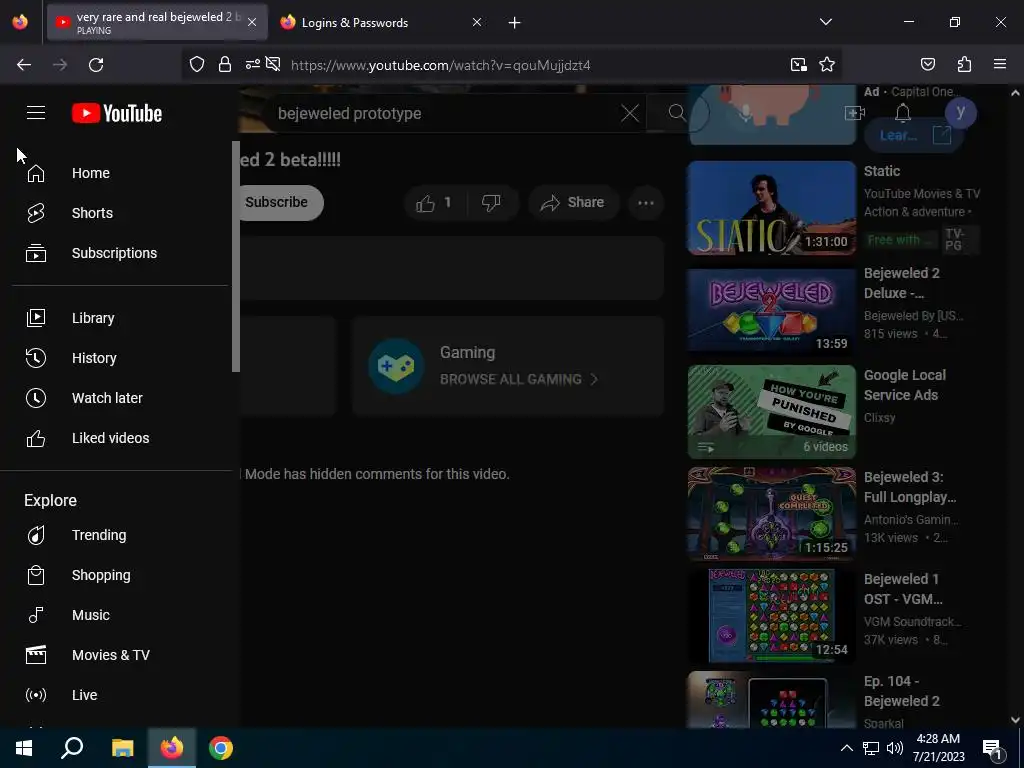
Task: Click the History clock icon
Action: pos(36,358)
